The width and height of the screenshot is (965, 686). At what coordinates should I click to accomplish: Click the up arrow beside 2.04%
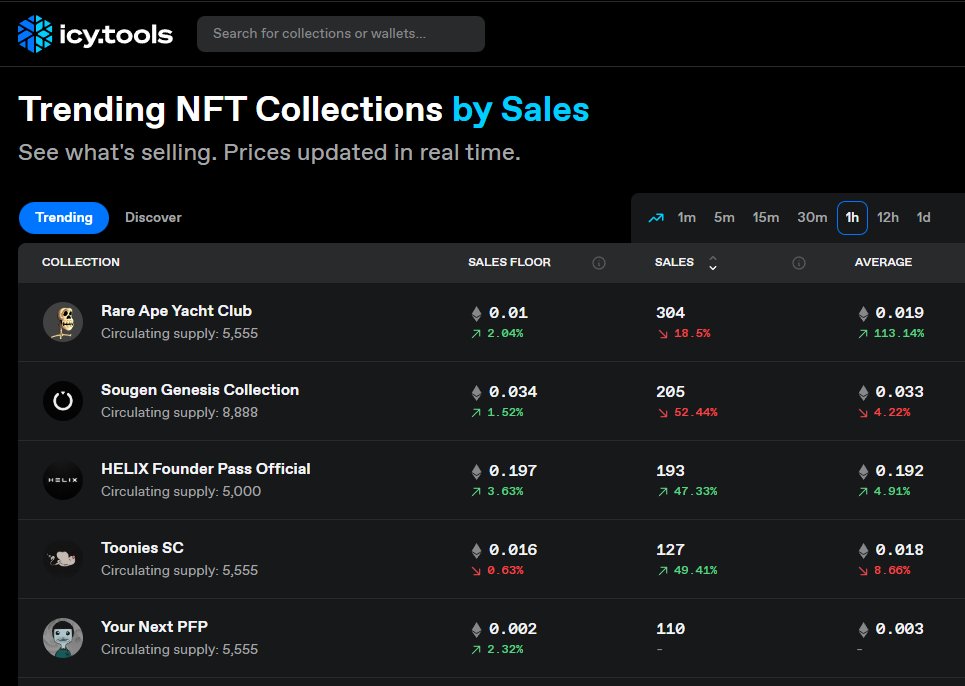[476, 334]
